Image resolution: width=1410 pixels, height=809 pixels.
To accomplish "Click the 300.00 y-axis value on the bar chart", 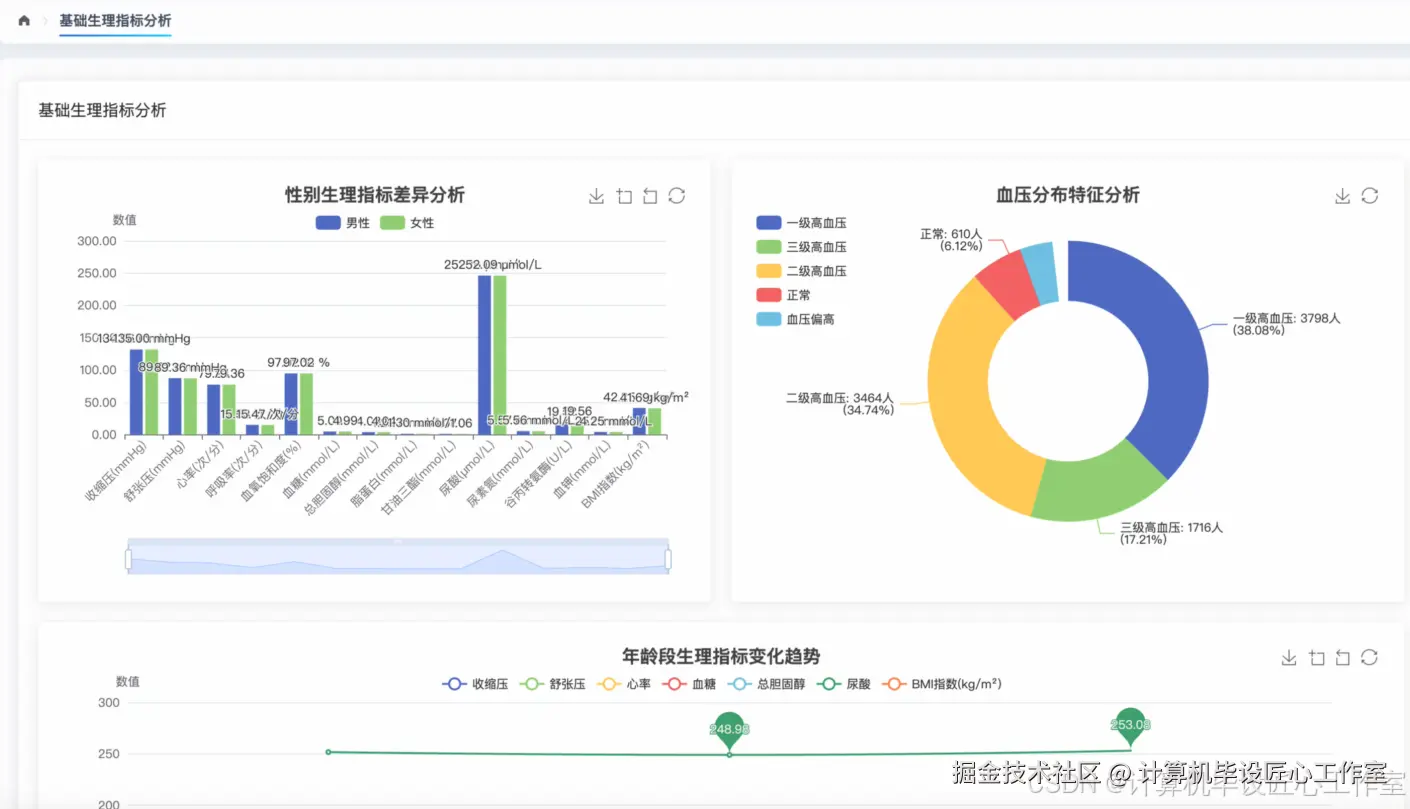I will [x=98, y=241].
